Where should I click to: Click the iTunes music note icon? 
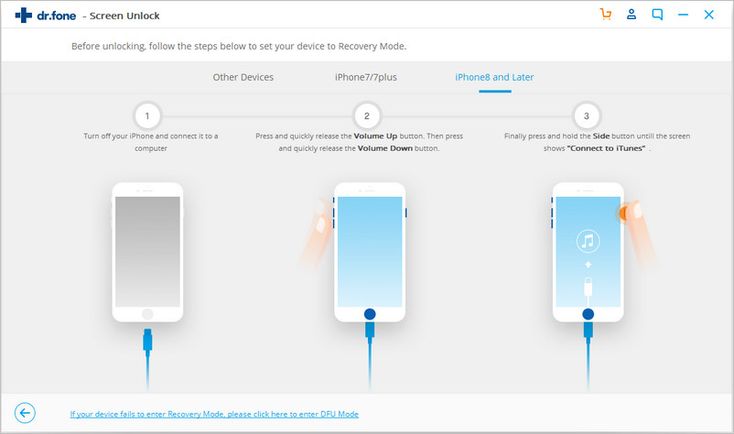click(x=587, y=240)
